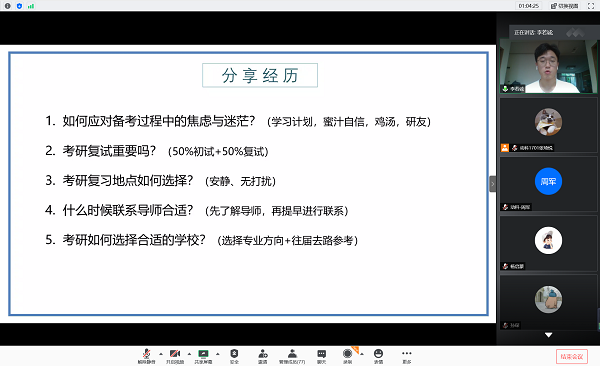This screenshot has width=600, height=366.
Task: Click the note (选择专业方向+往届去路参考)
Action: (x=287, y=241)
